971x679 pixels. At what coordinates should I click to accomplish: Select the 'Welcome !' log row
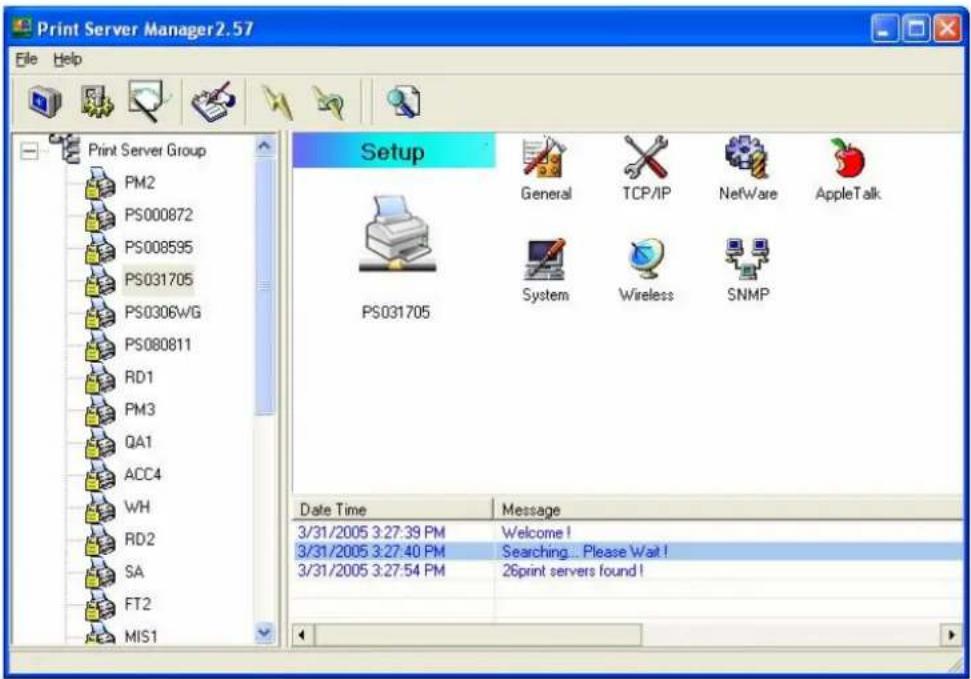628,532
